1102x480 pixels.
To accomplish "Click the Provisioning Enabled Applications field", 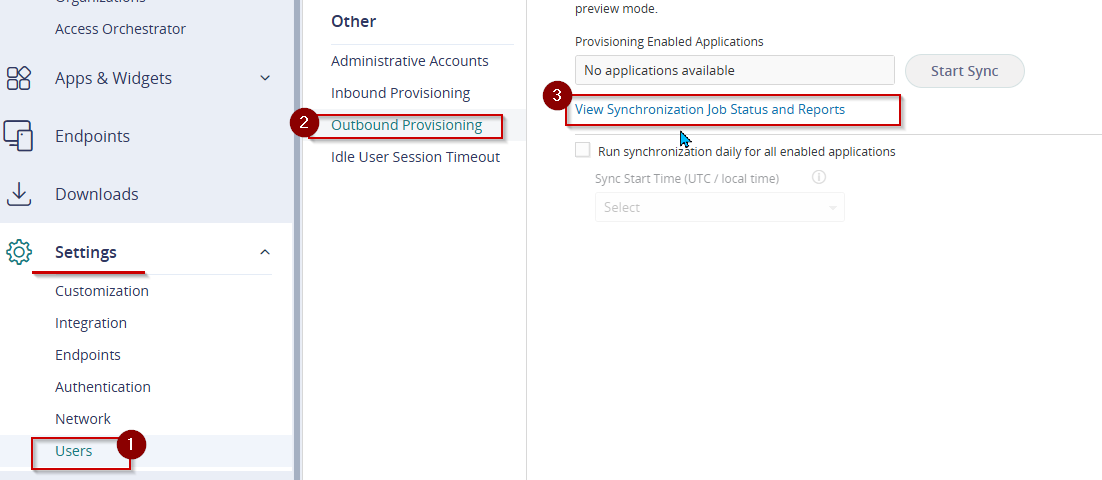I will (x=734, y=70).
